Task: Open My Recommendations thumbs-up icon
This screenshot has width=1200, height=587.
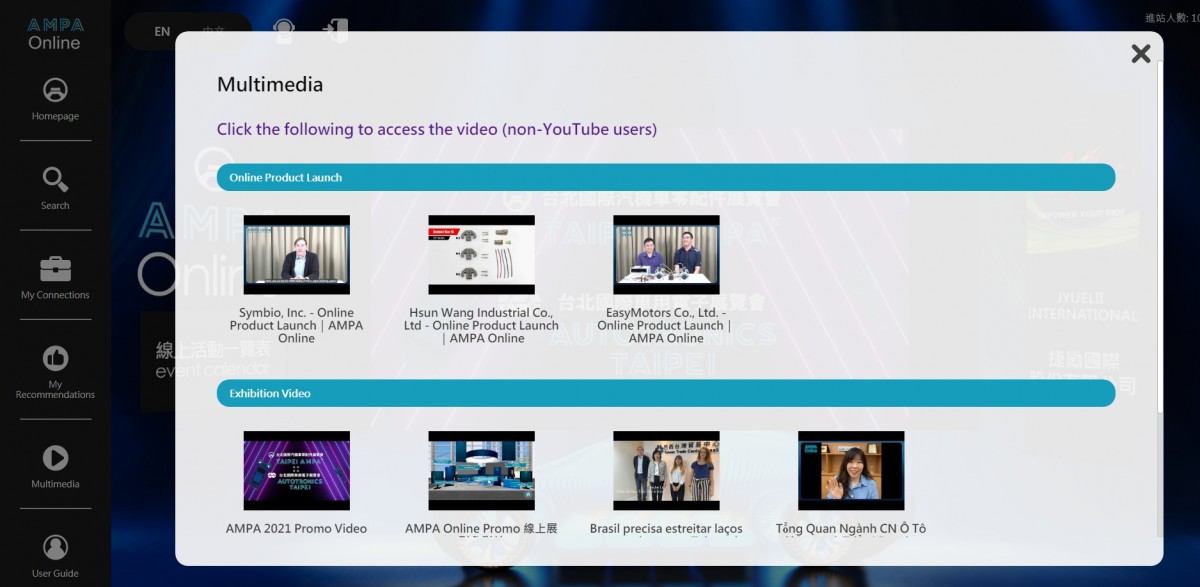Action: click(55, 358)
